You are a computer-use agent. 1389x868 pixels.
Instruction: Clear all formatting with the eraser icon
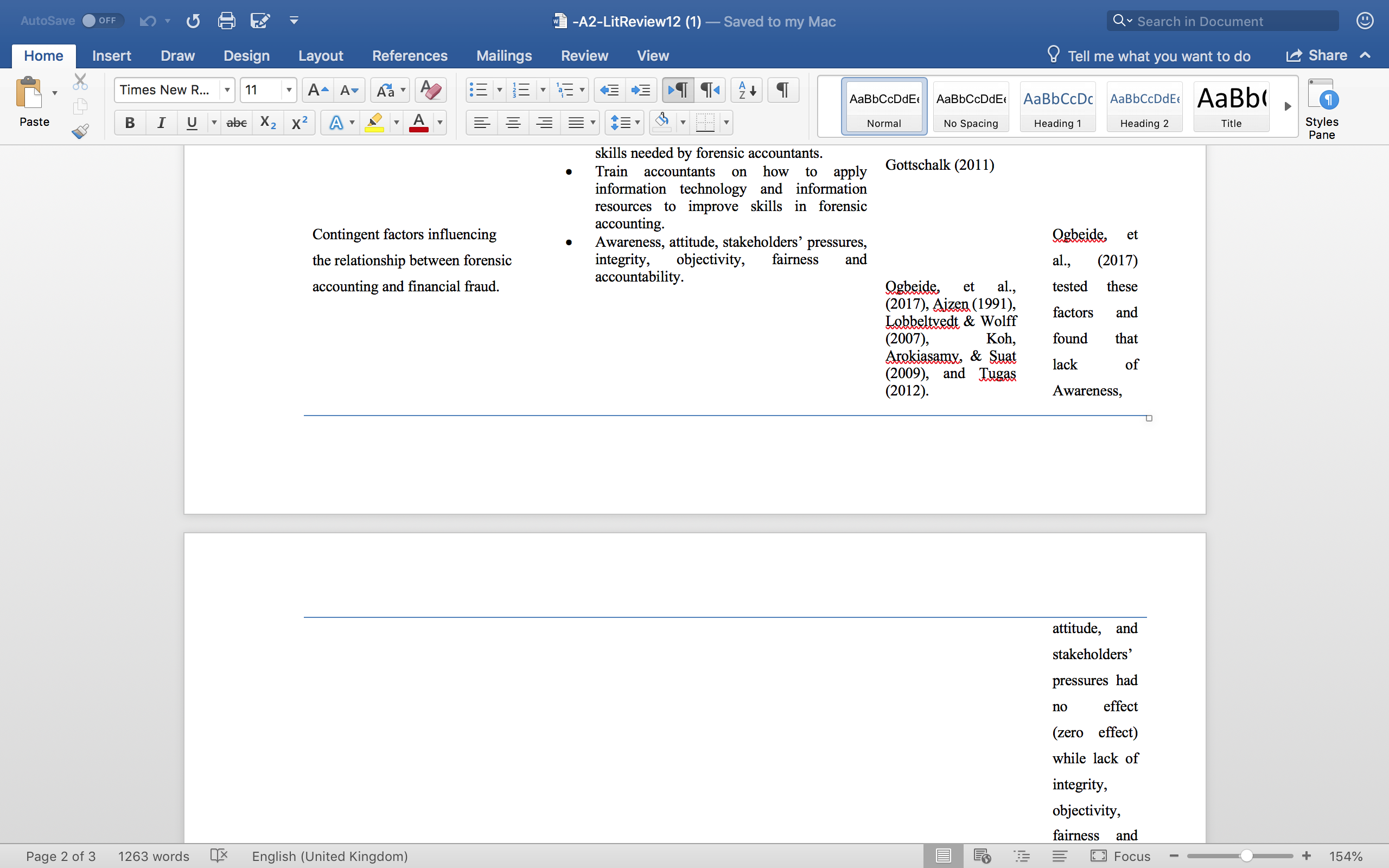[430, 90]
